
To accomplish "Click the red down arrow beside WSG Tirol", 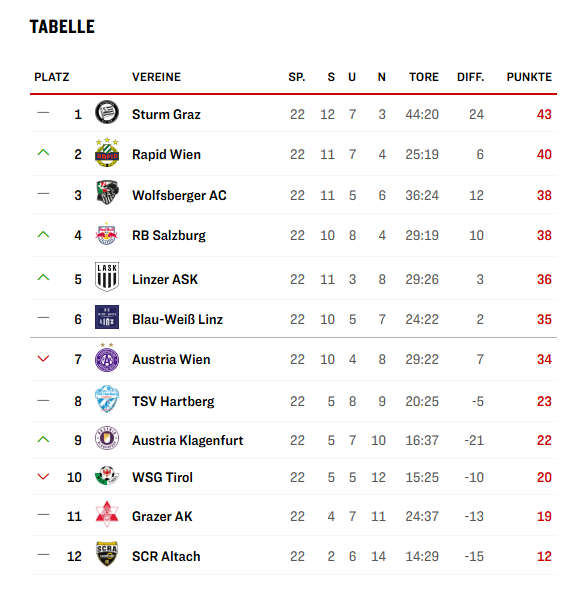I will click(x=43, y=476).
